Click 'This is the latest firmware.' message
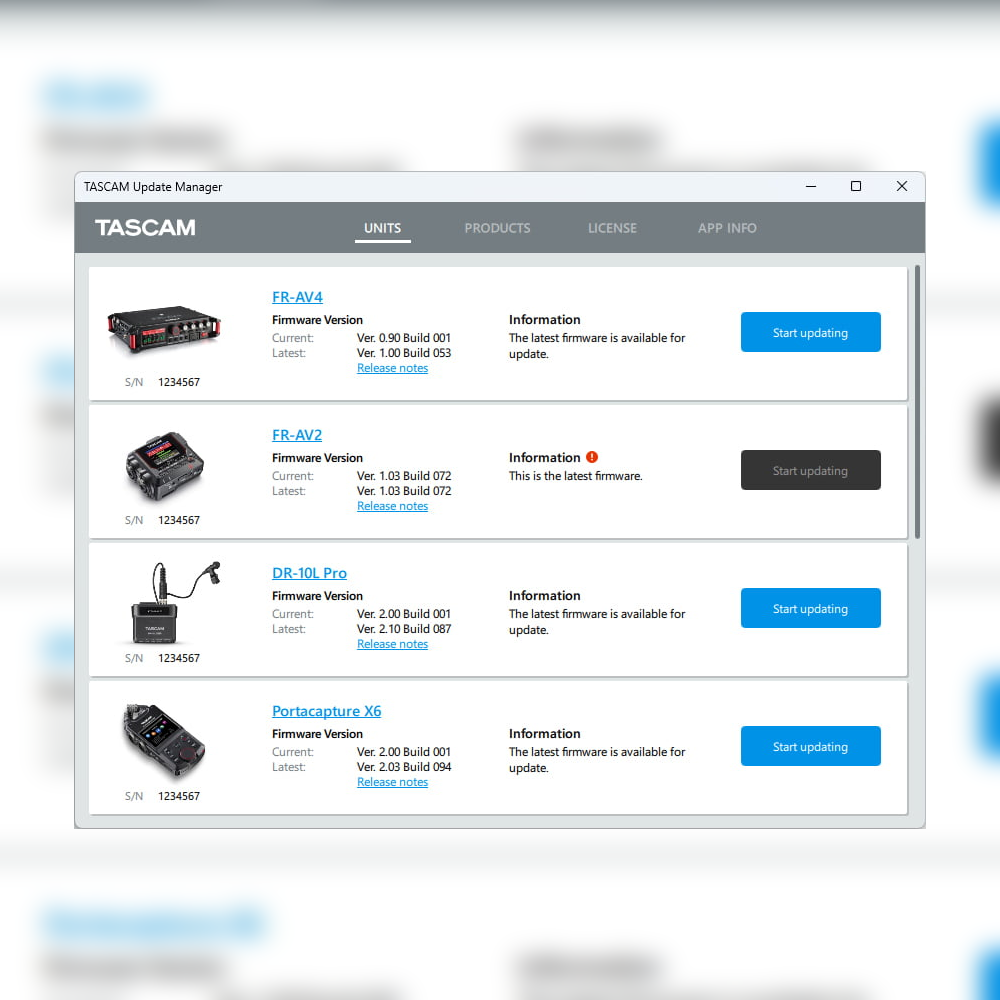 point(575,476)
